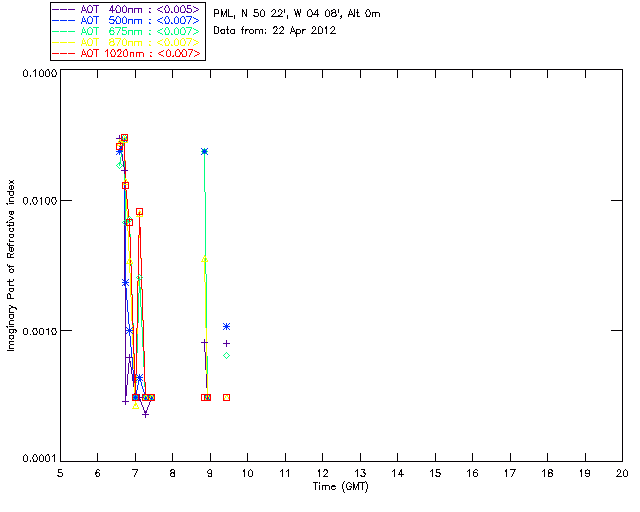
Task: Click the 0.0100 y-axis tick label
Action: tap(39, 201)
